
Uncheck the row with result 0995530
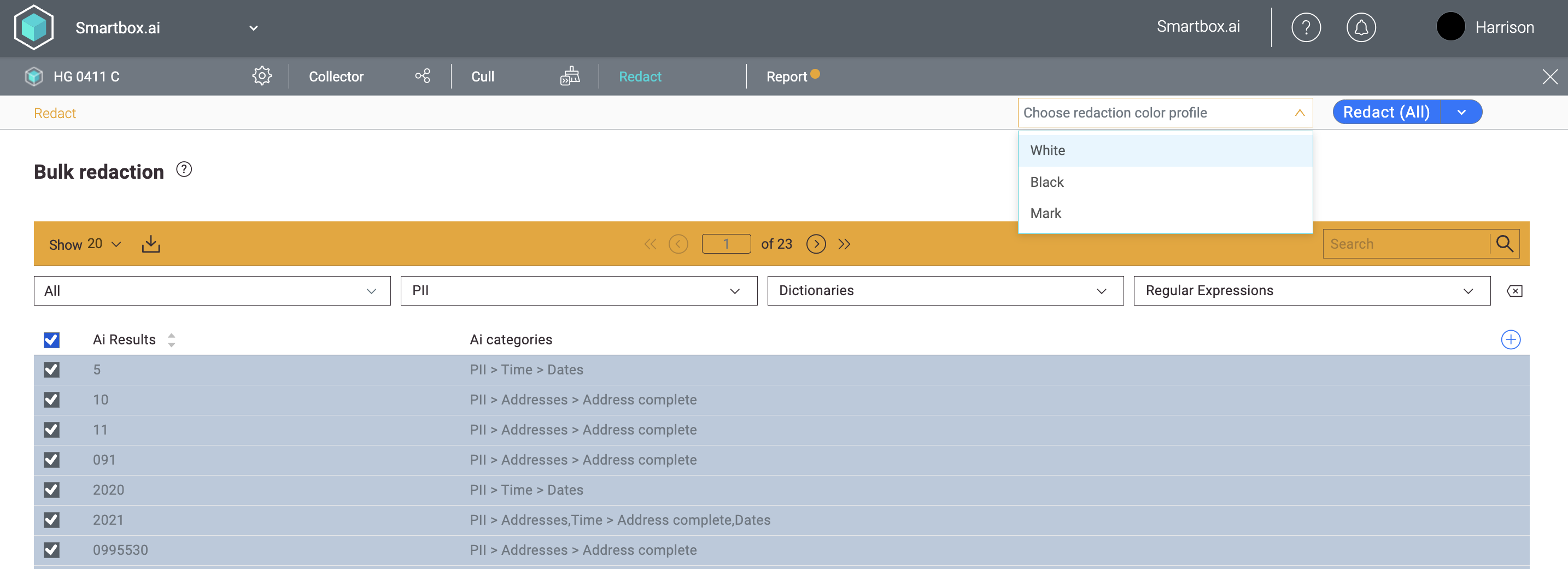tap(52, 550)
